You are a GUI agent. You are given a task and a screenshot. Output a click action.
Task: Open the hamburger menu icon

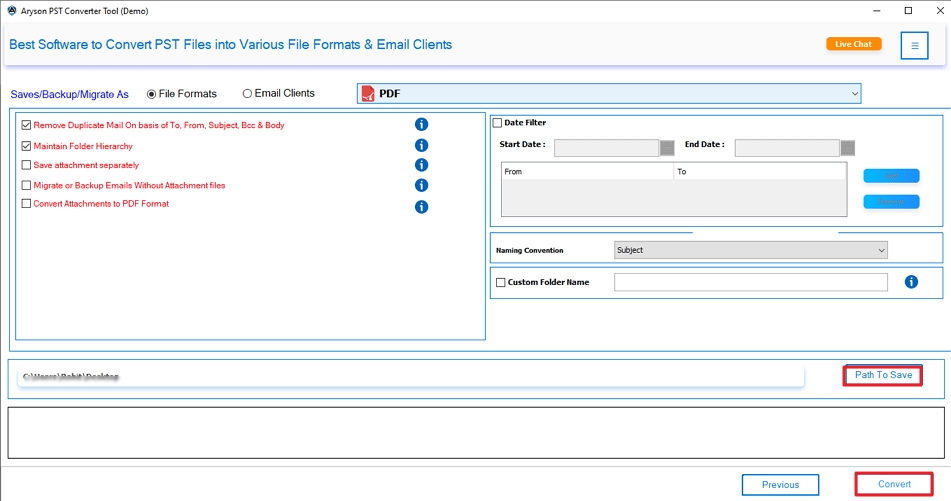pos(914,45)
